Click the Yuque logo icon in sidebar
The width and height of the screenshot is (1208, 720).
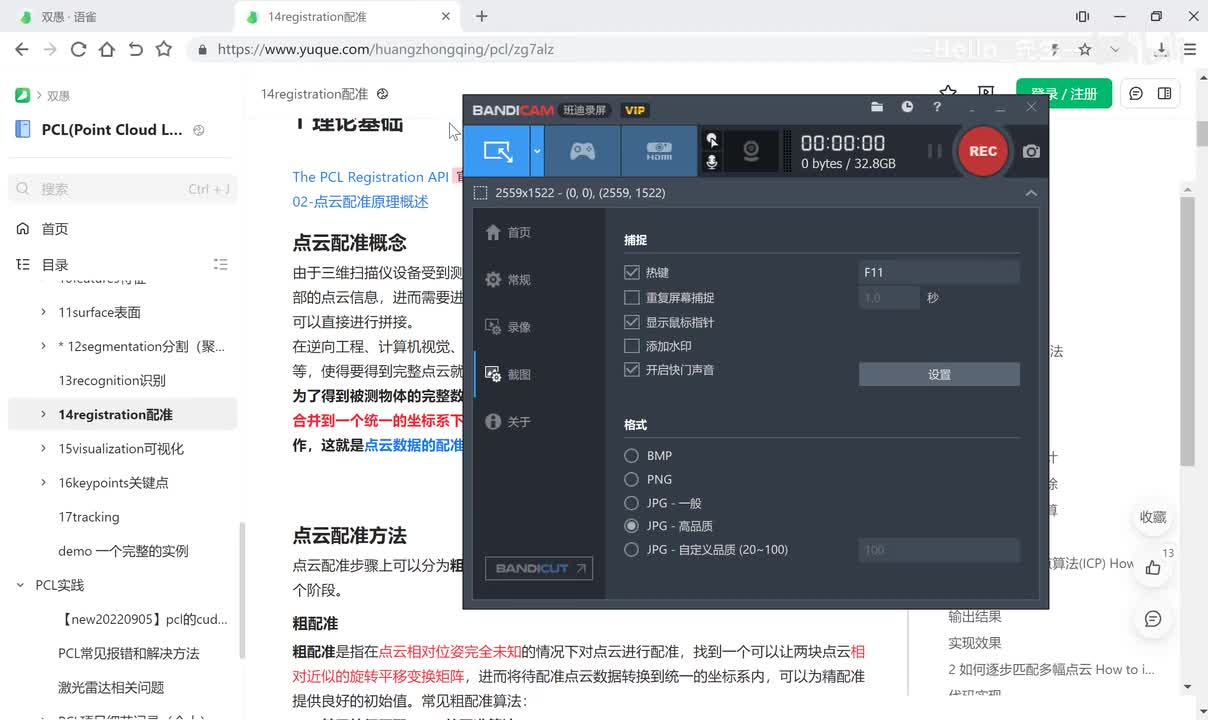point(22,95)
